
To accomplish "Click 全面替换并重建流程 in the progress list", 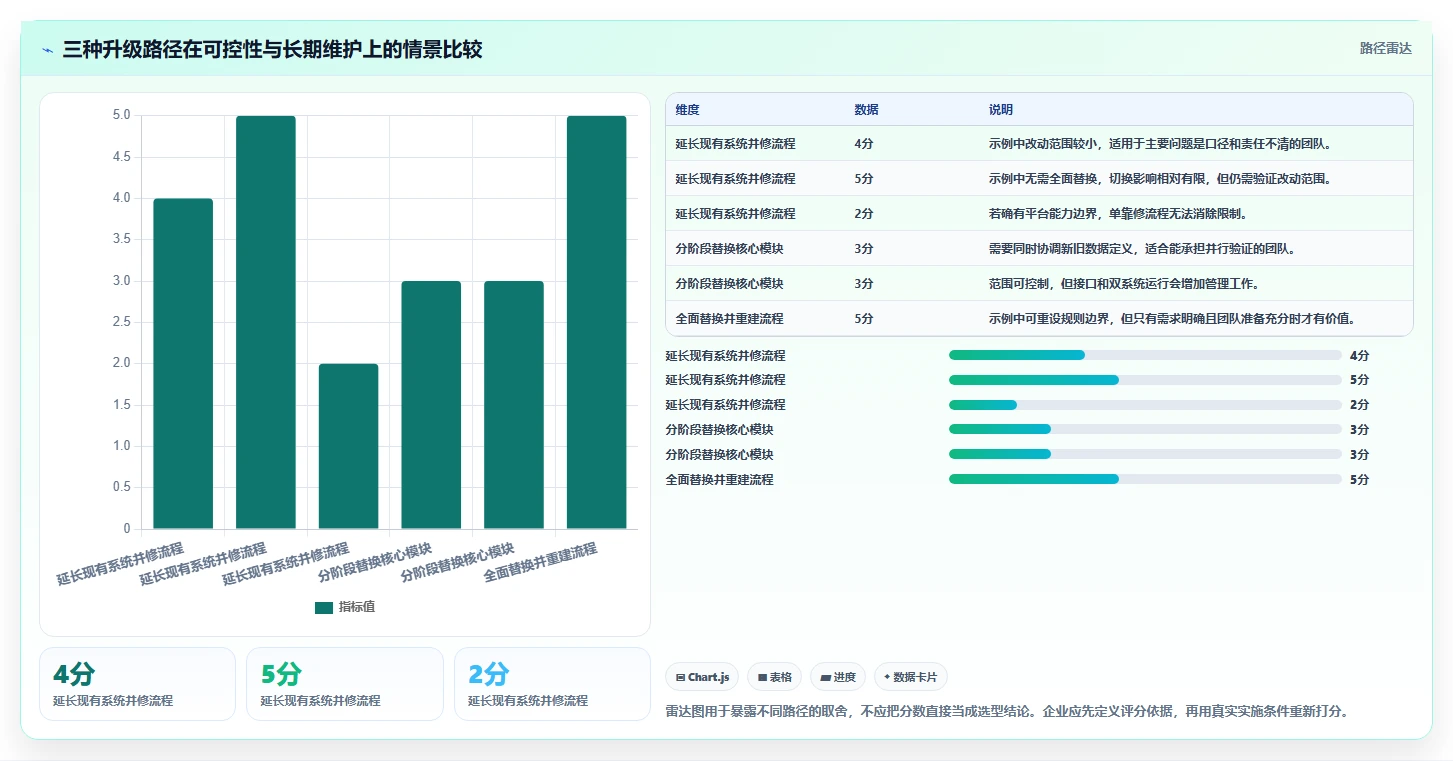I will coord(719,480).
